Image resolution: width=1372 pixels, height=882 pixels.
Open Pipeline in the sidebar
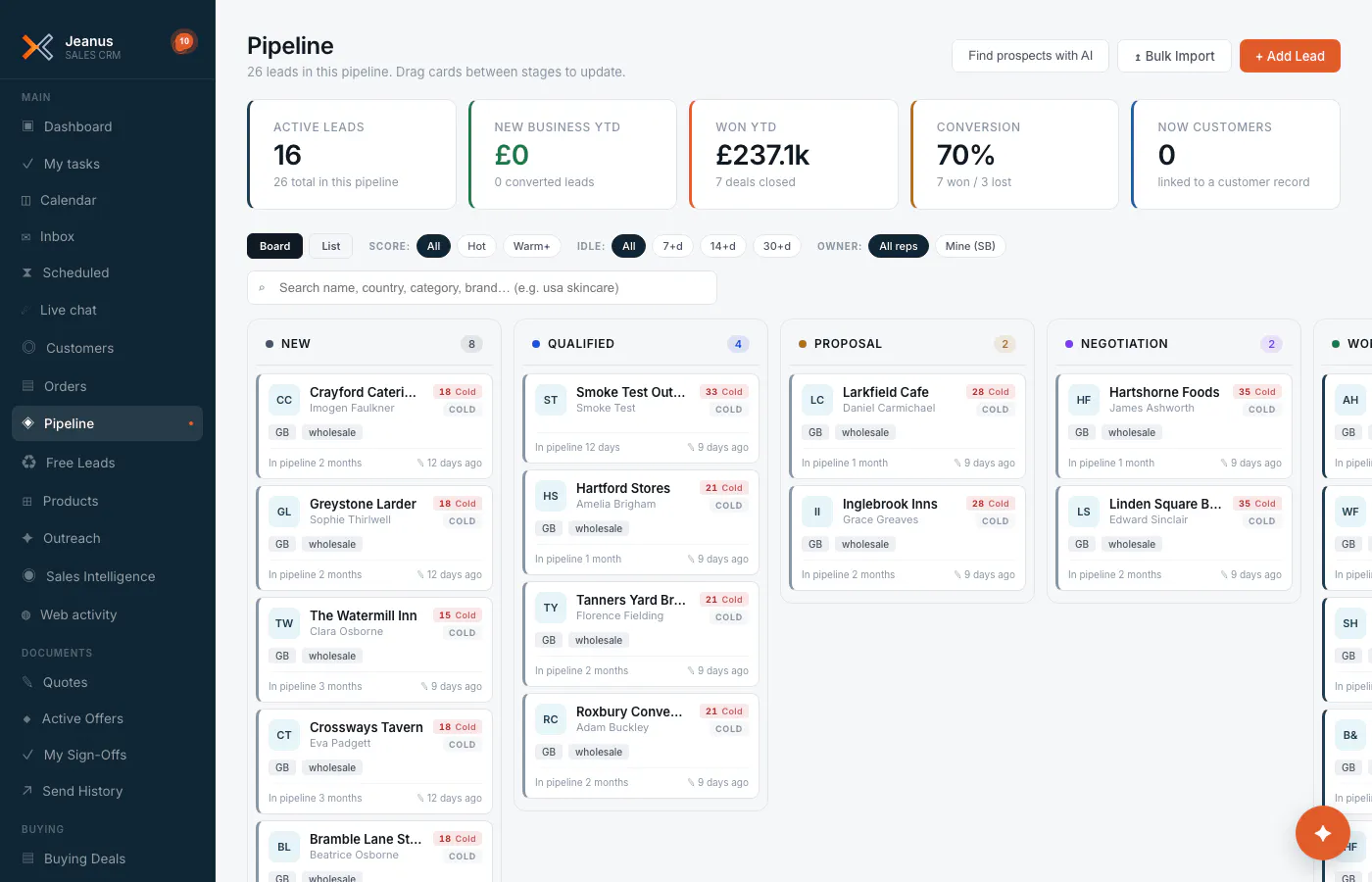pos(108,423)
